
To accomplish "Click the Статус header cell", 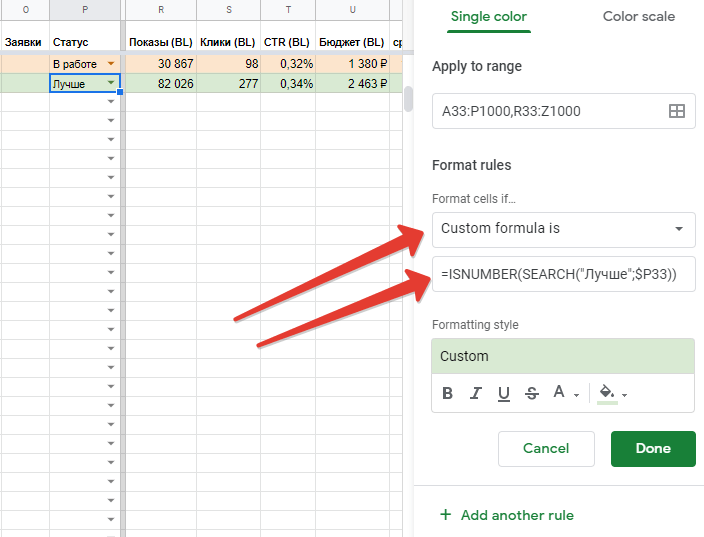I will (85, 38).
